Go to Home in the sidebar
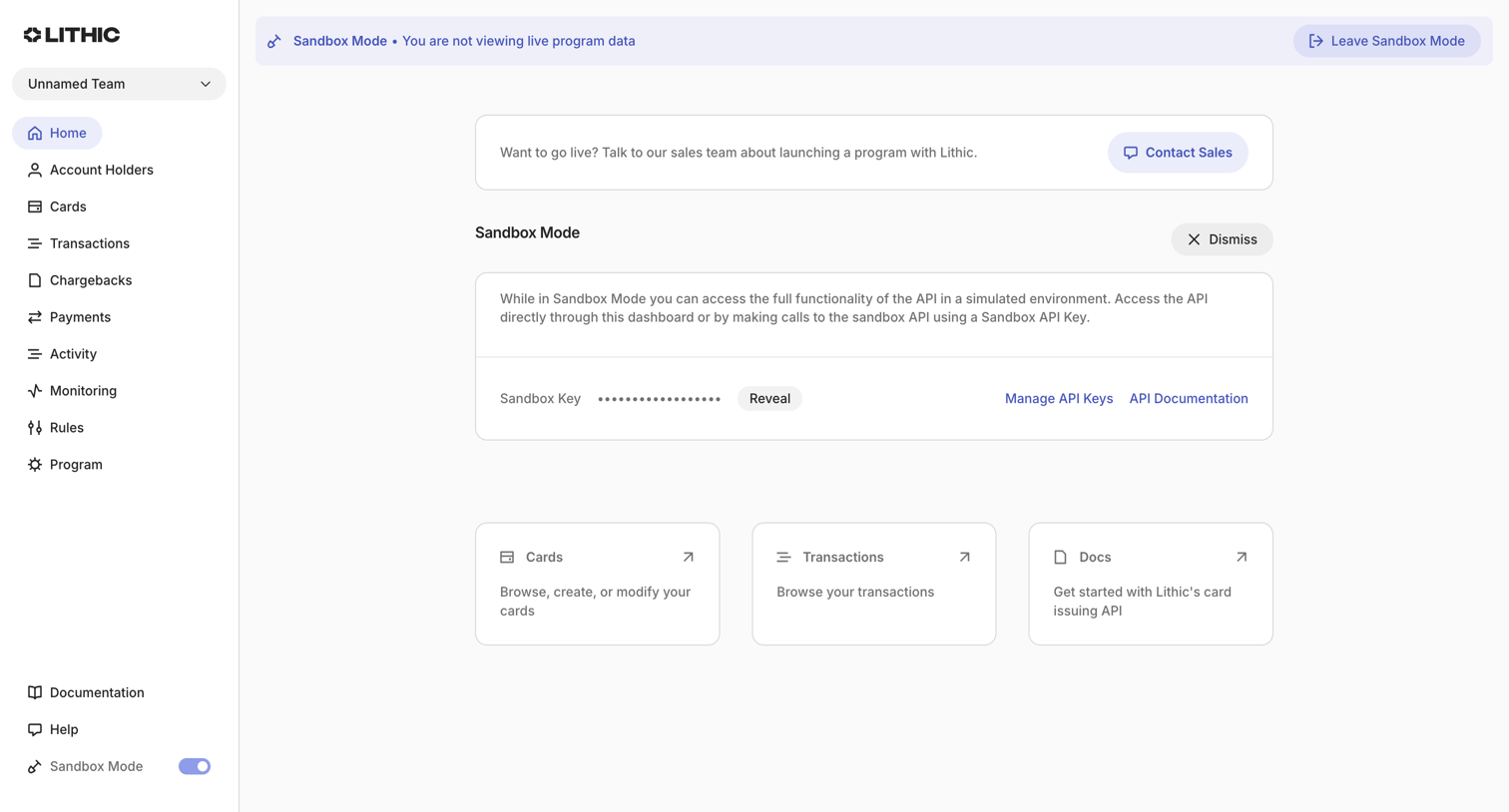The width and height of the screenshot is (1509, 812). pos(57,133)
